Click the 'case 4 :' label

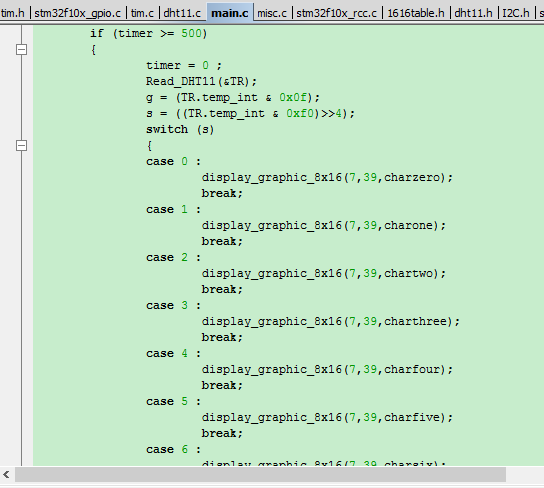[173, 353]
